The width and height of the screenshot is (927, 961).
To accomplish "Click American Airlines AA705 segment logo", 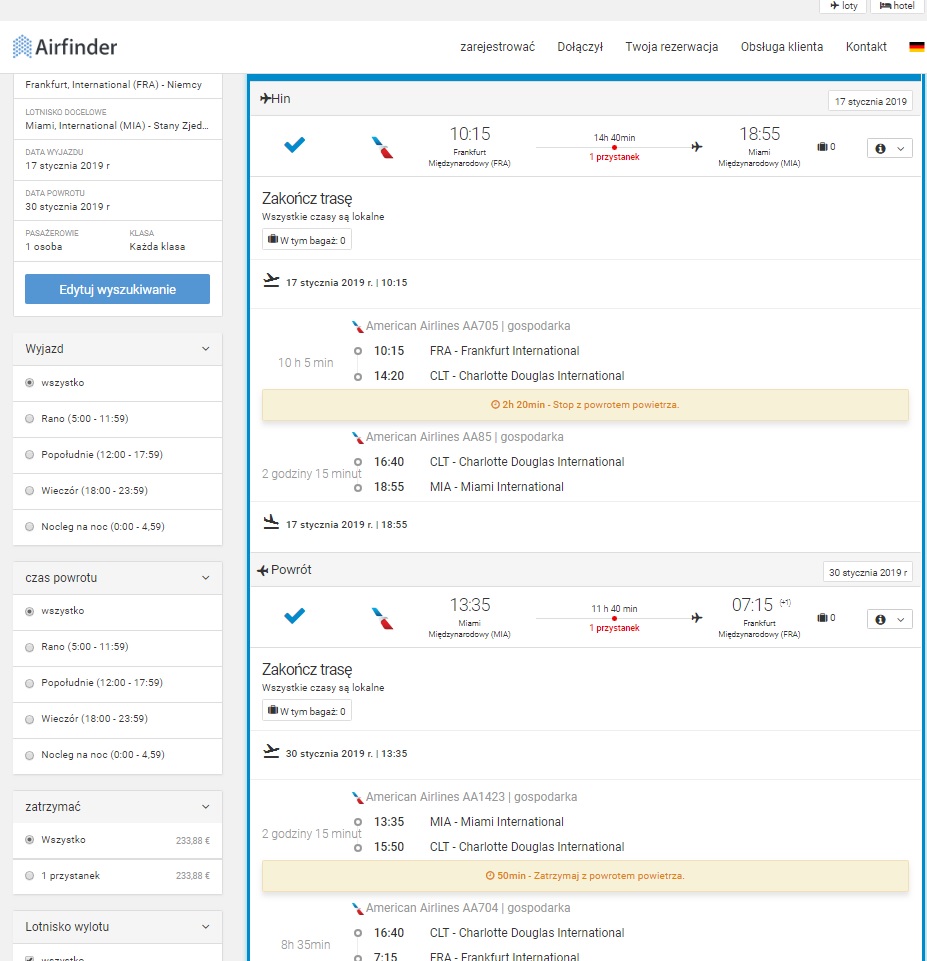I will (x=358, y=327).
